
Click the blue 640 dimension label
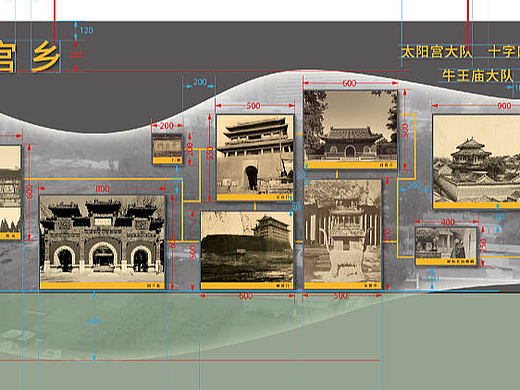(94, 321)
